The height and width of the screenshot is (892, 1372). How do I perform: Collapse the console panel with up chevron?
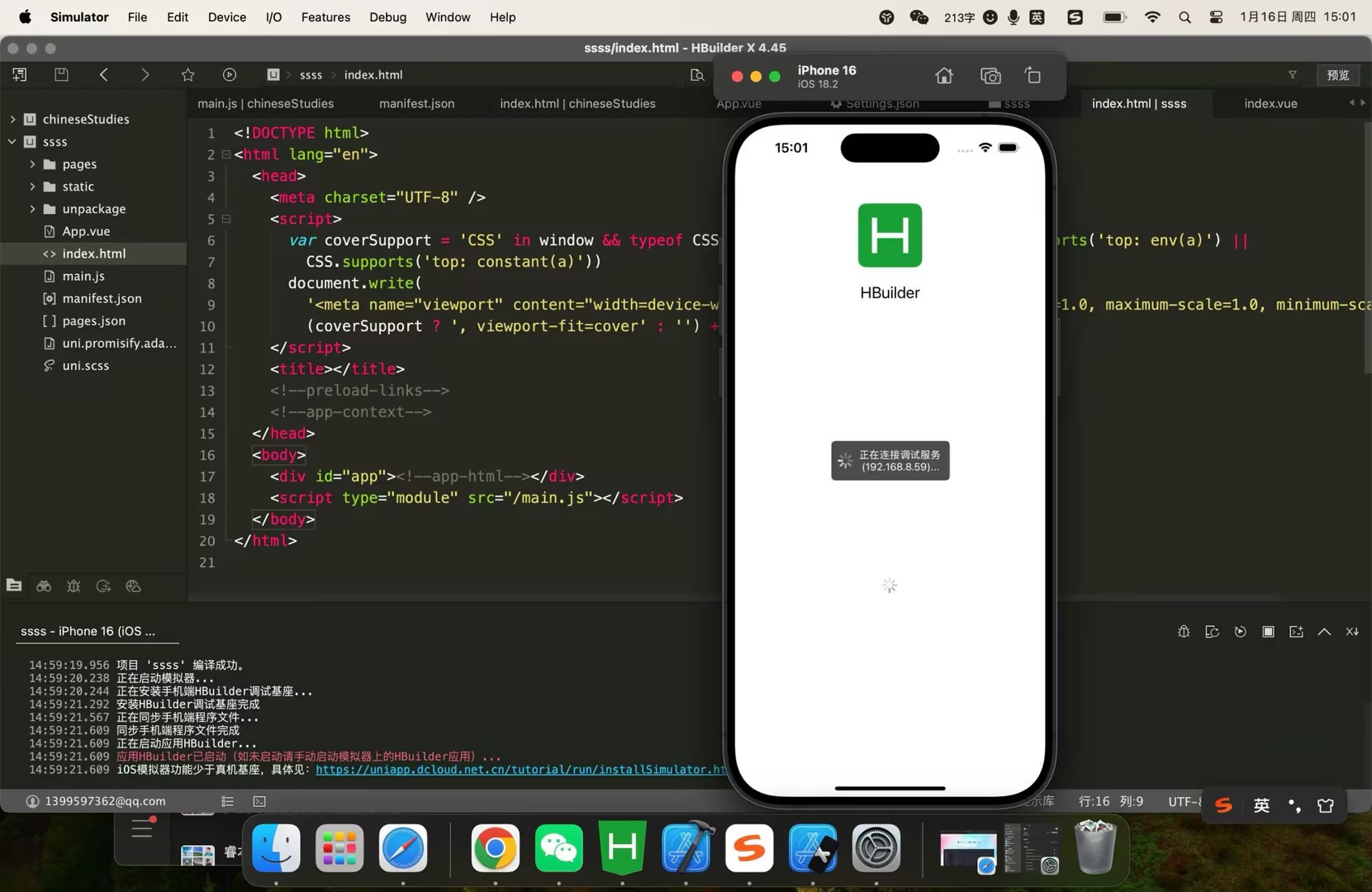(1324, 632)
